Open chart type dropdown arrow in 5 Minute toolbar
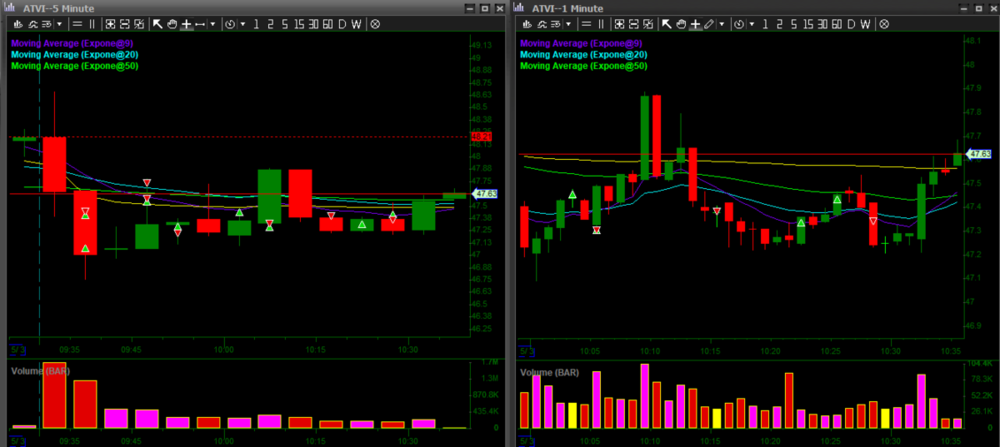This screenshot has width=1000, height=447. [x=57, y=23]
